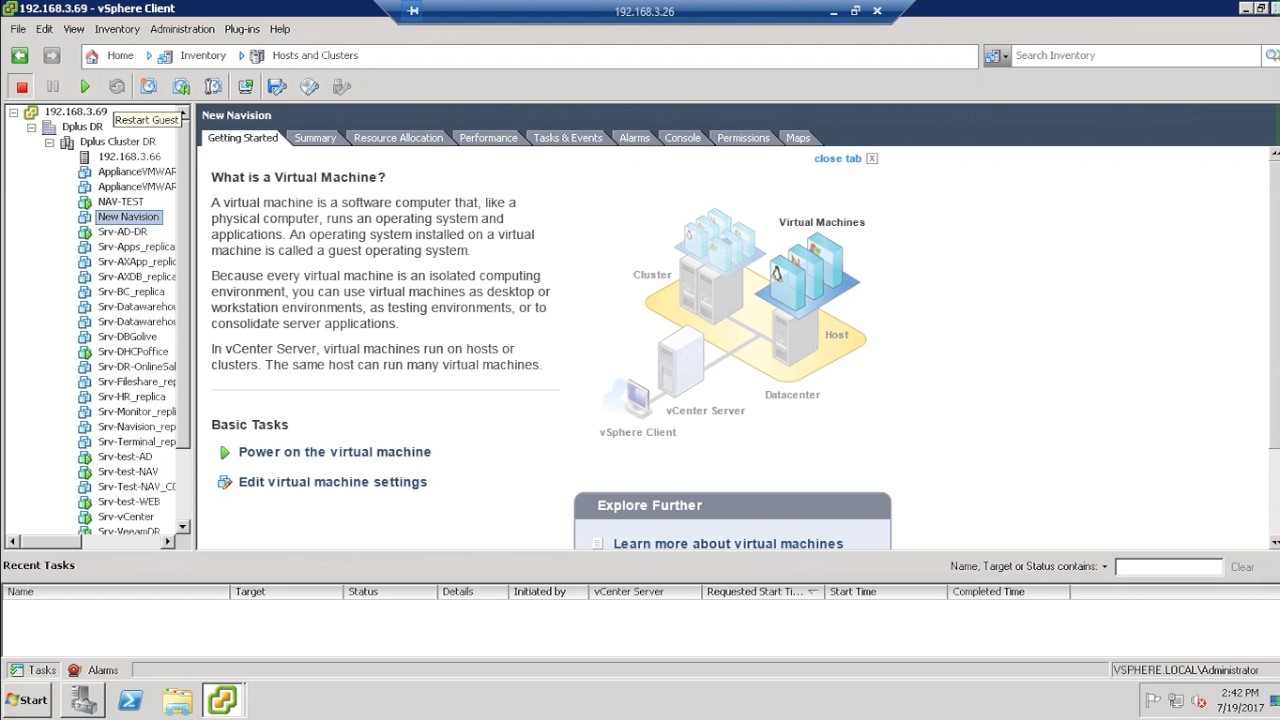Open the Administration menu
This screenshot has height=720, width=1280.
(x=182, y=29)
